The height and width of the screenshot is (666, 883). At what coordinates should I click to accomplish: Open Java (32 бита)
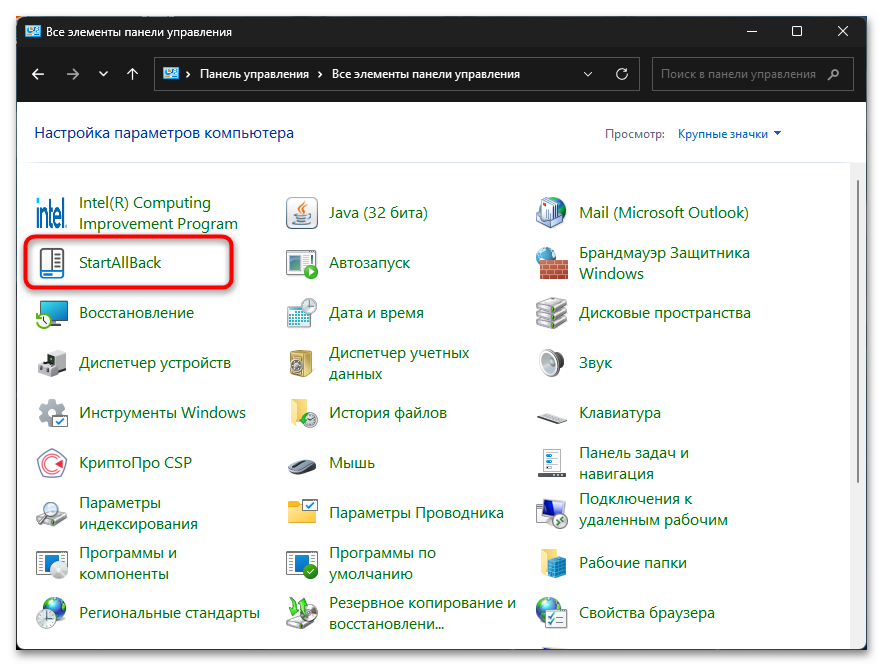tap(377, 212)
